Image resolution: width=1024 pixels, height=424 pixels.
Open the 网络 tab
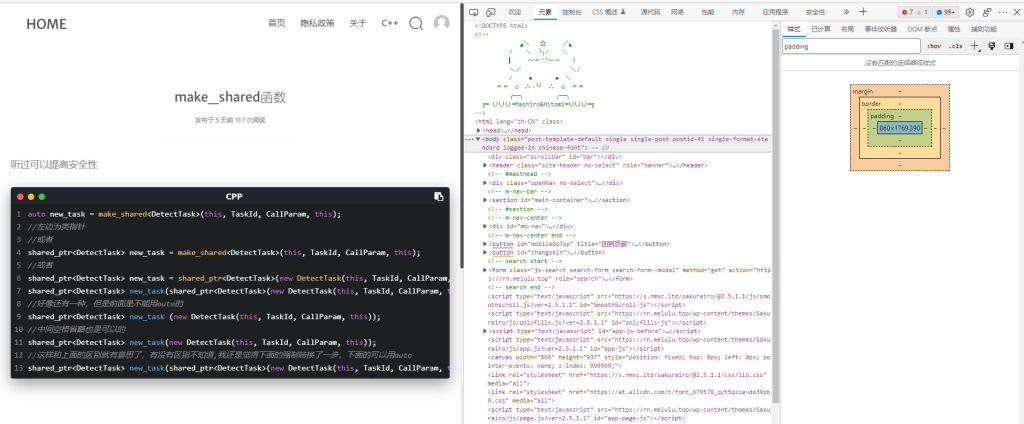point(677,12)
